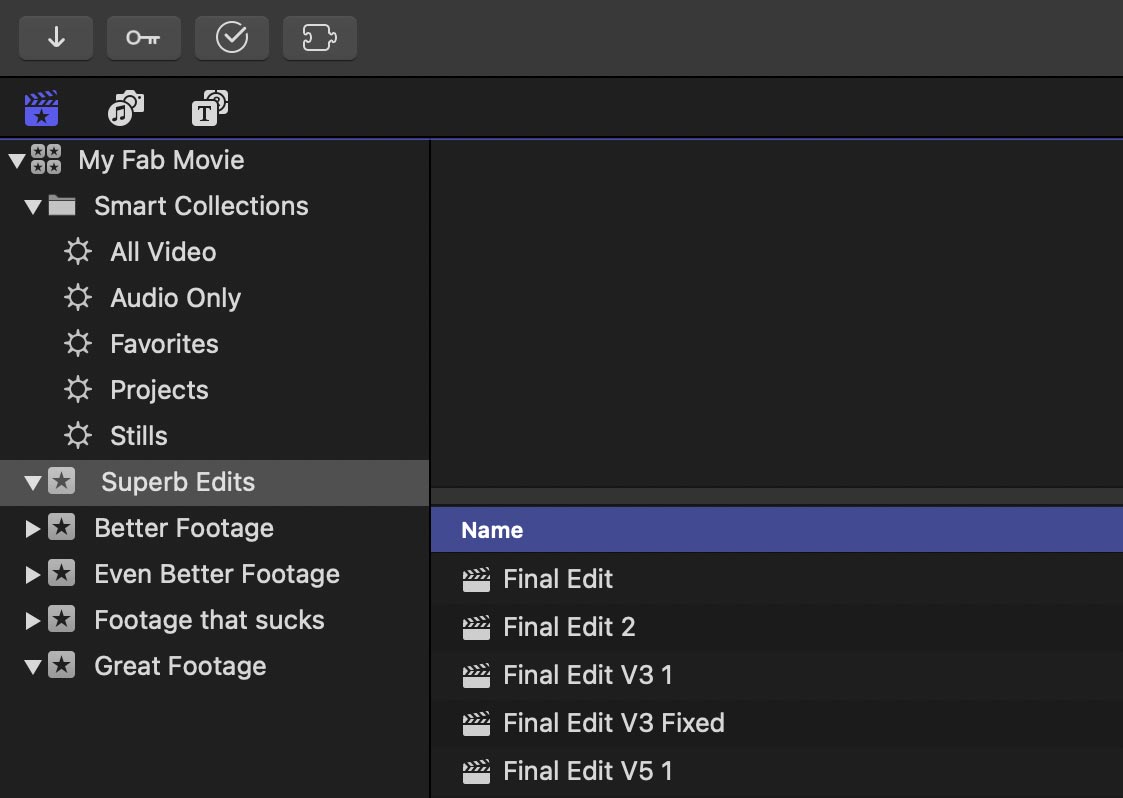The height and width of the screenshot is (798, 1123).
Task: Click the Favorites gear icon
Action: tap(77, 343)
